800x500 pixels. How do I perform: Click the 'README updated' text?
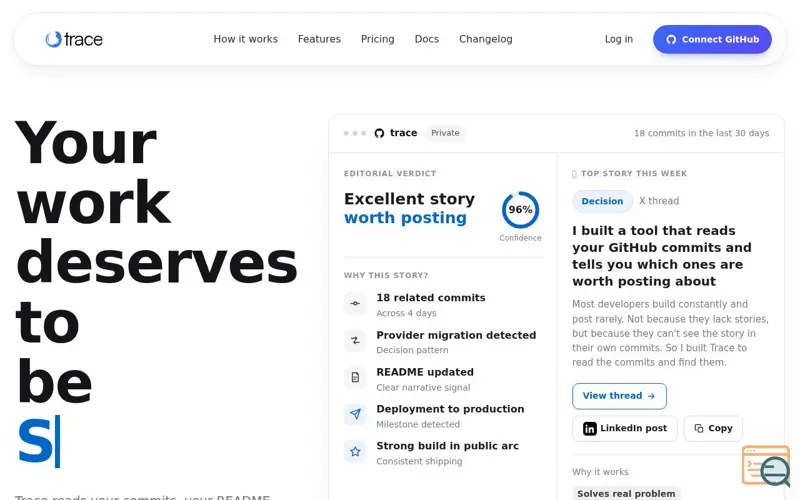[x=425, y=372]
